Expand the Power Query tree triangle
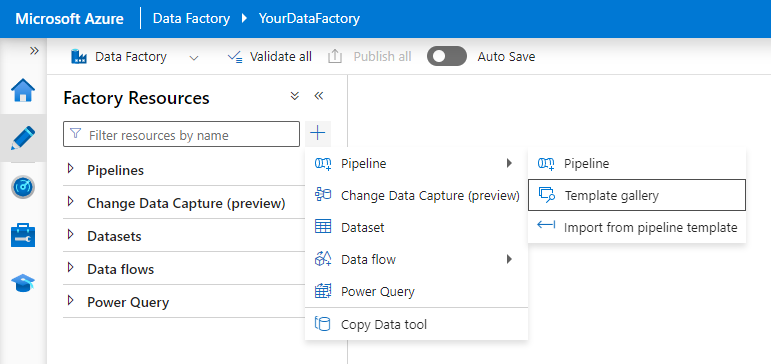The height and width of the screenshot is (364, 771). [70, 301]
